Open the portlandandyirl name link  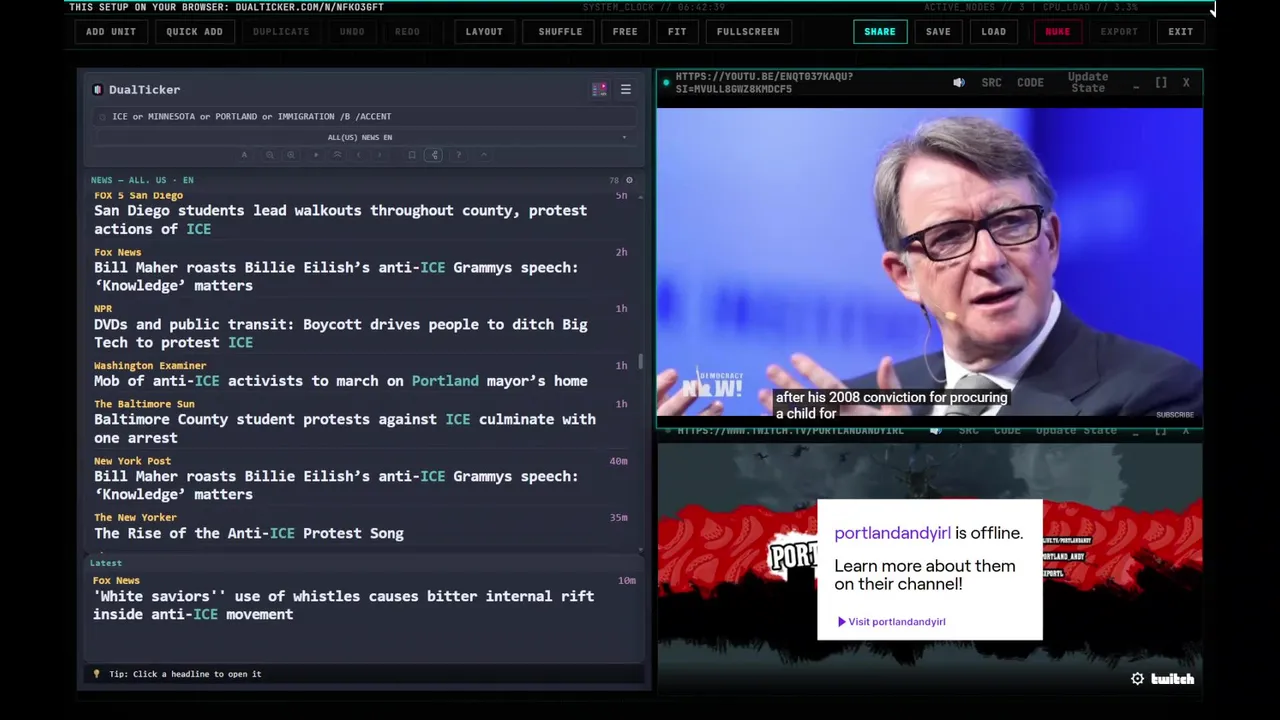pos(892,533)
